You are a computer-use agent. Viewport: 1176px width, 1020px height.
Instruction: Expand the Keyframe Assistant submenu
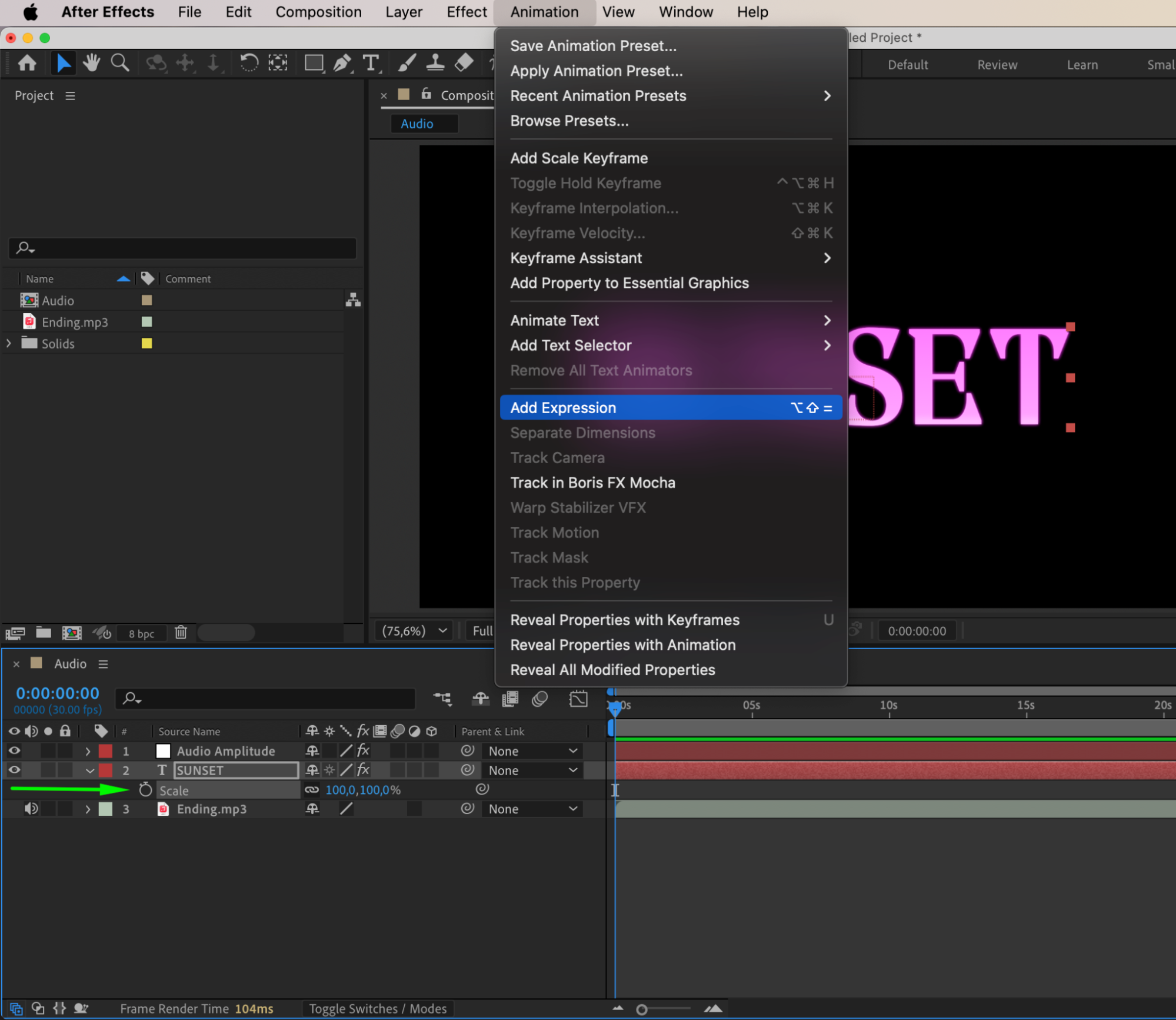click(671, 258)
